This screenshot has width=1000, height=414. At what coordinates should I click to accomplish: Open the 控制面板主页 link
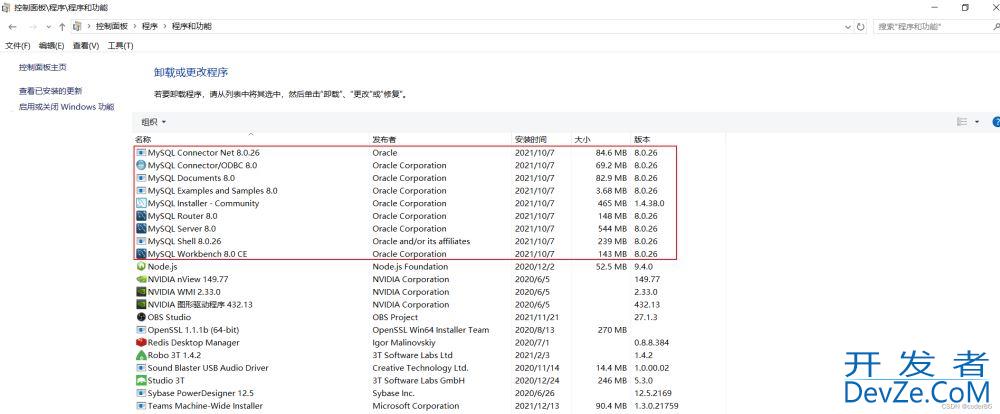43,67
